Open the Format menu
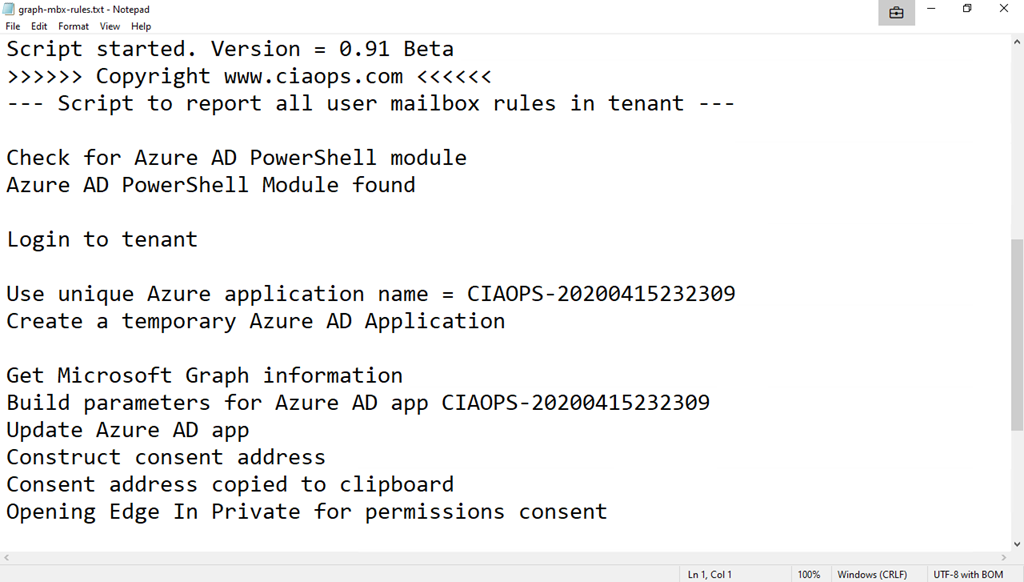This screenshot has height=582, width=1024. coord(73,26)
